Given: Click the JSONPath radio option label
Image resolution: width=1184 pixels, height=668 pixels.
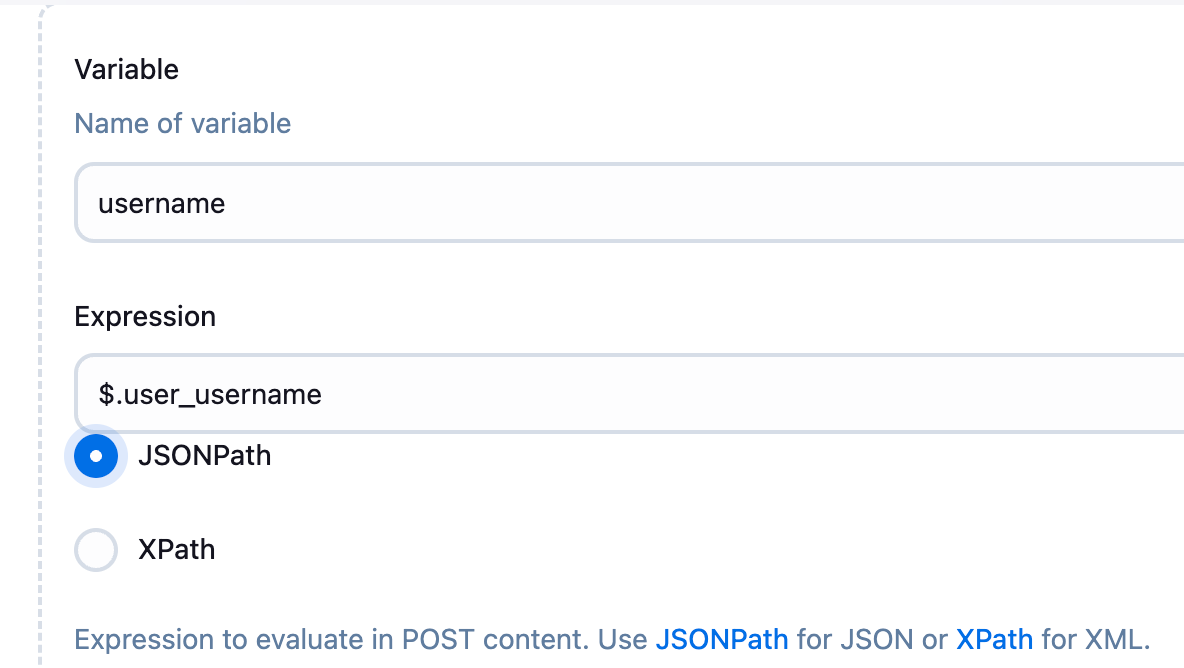Looking at the screenshot, I should coord(204,456).
